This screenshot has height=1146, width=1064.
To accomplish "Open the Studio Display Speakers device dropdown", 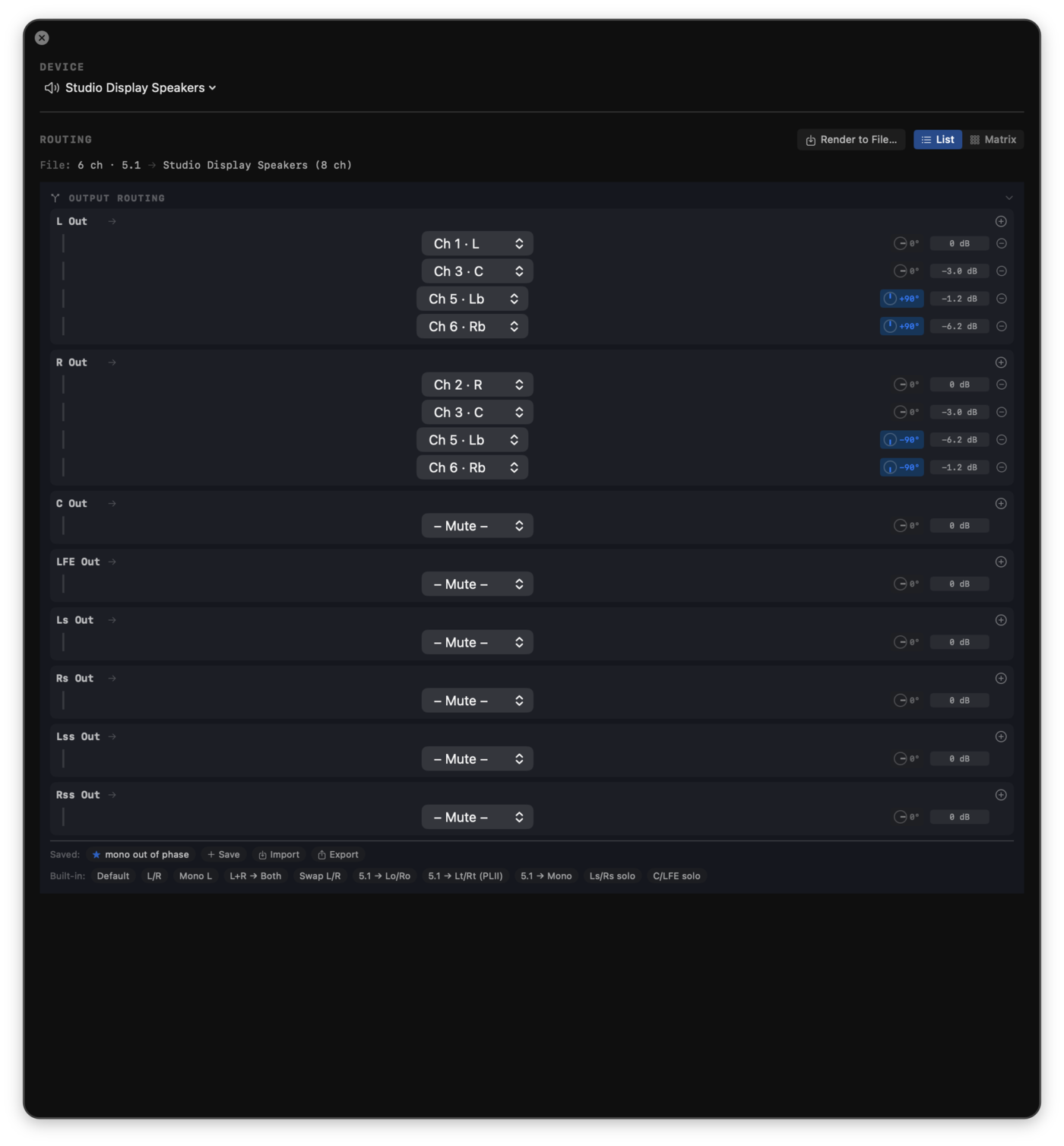I will [131, 88].
